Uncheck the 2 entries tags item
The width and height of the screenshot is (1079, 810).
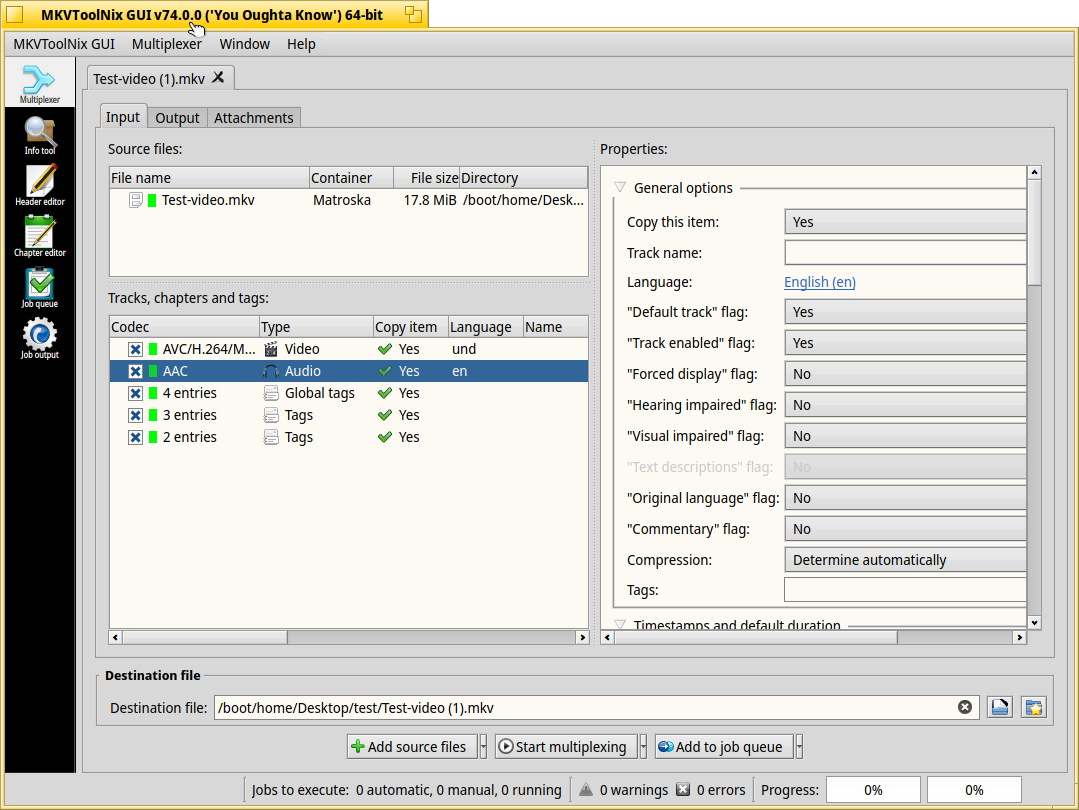coord(135,437)
